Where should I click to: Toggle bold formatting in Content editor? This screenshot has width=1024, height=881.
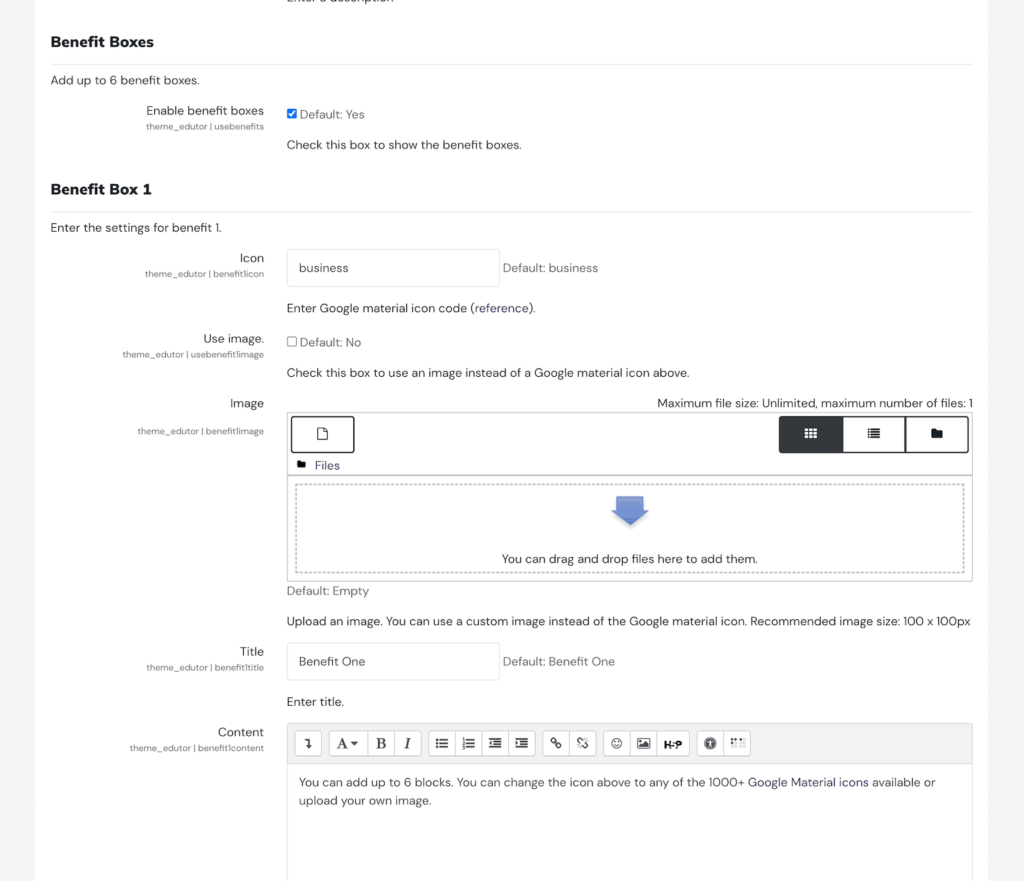[x=380, y=743]
